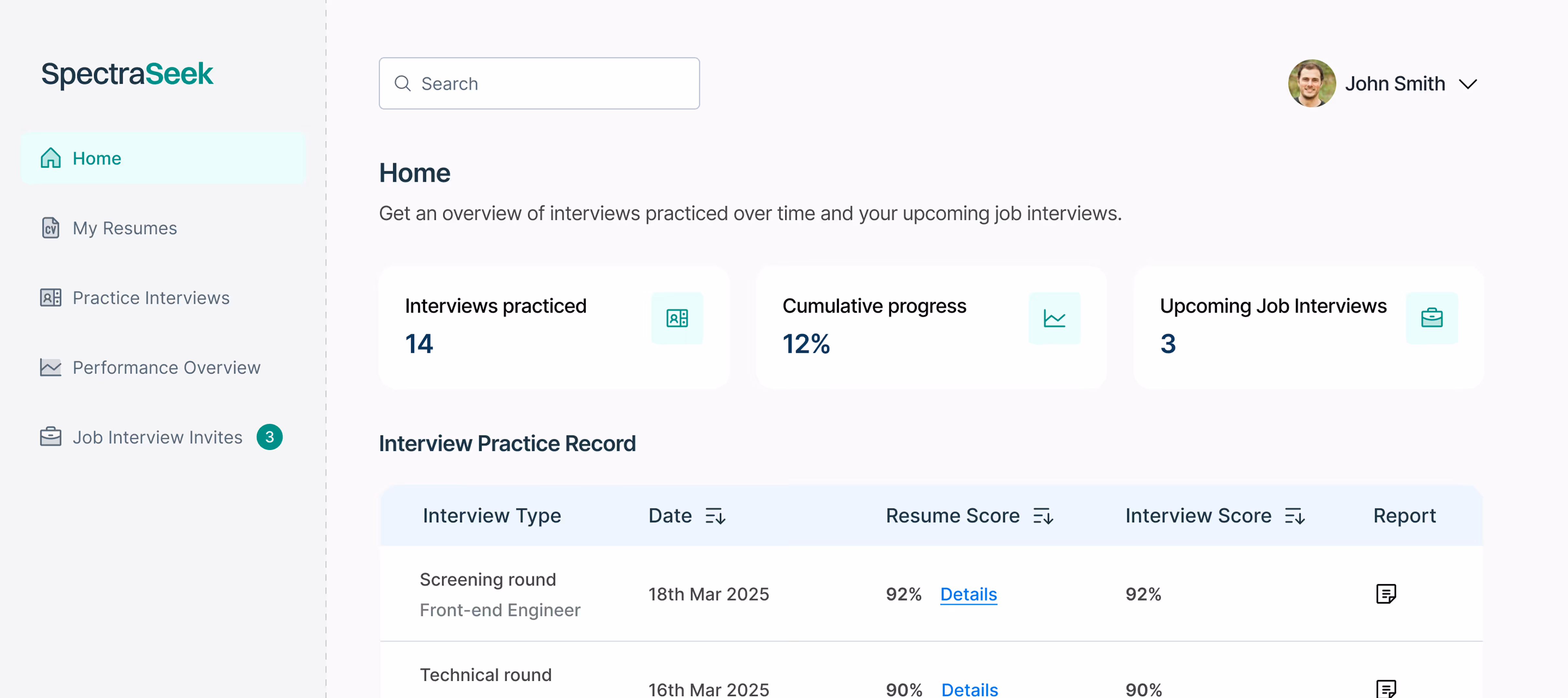Click the Screening round row title
This screenshot has height=698, width=1568.
click(488, 579)
